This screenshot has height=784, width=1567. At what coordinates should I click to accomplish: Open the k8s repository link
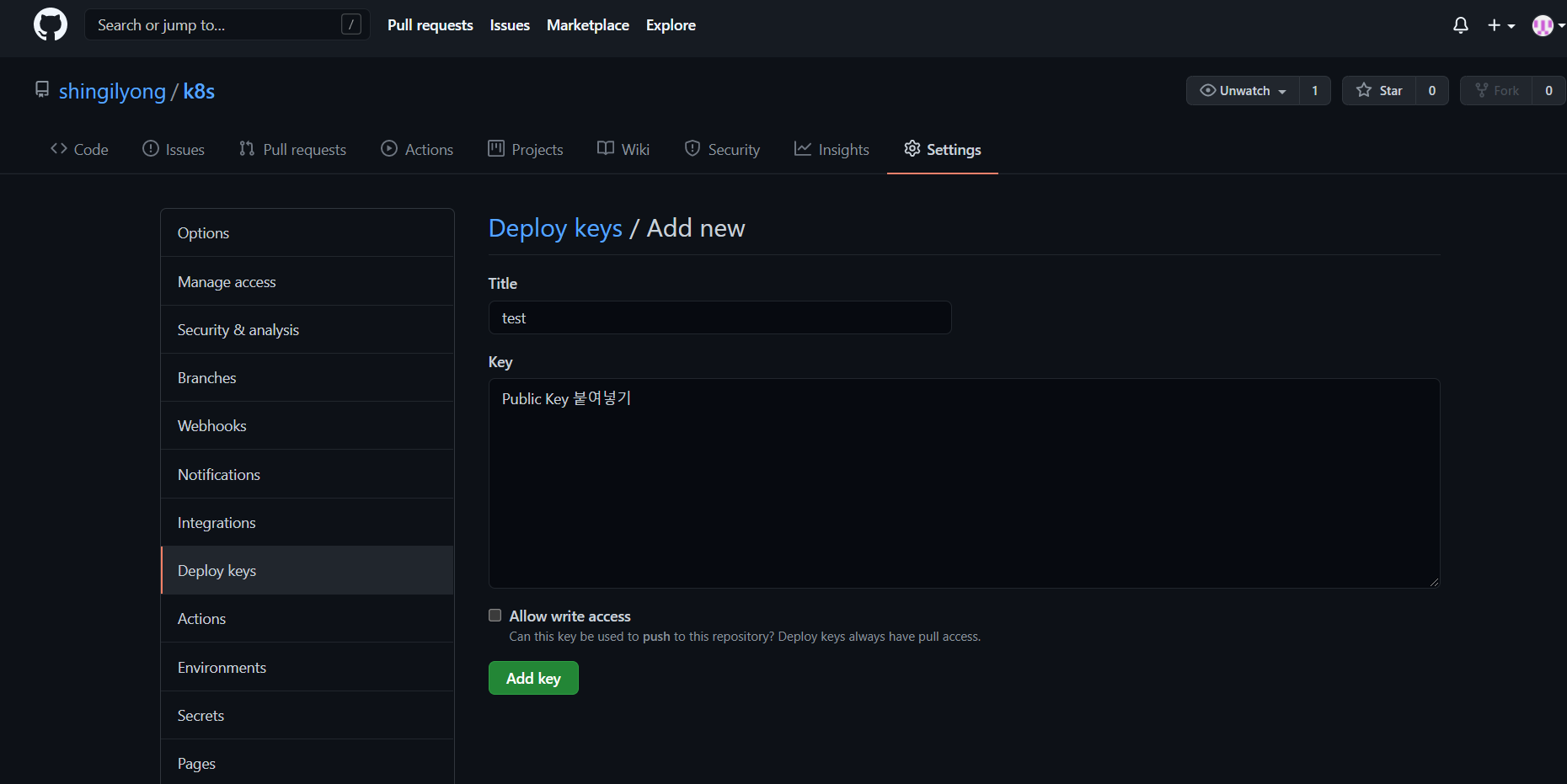[x=199, y=91]
